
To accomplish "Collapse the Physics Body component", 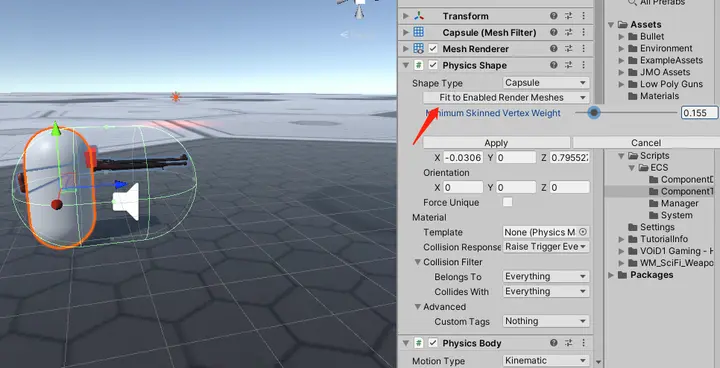I will (x=405, y=343).
